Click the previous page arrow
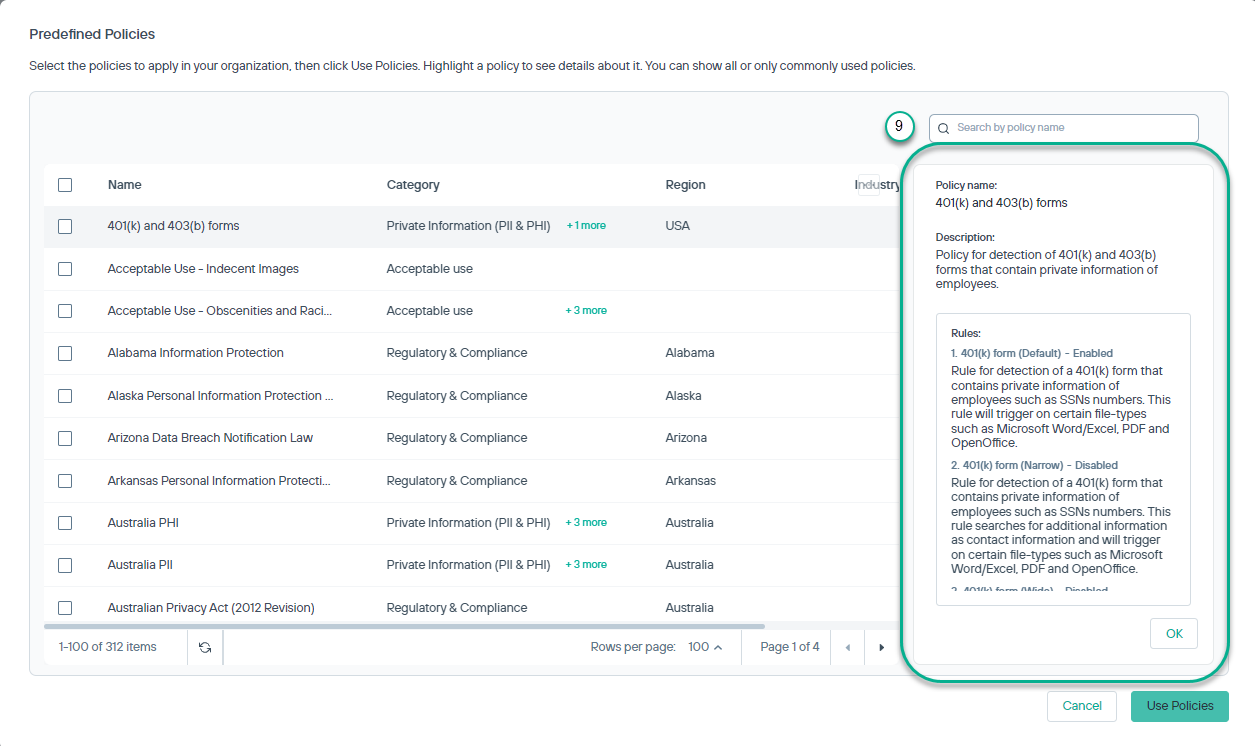1255x746 pixels. [x=847, y=647]
